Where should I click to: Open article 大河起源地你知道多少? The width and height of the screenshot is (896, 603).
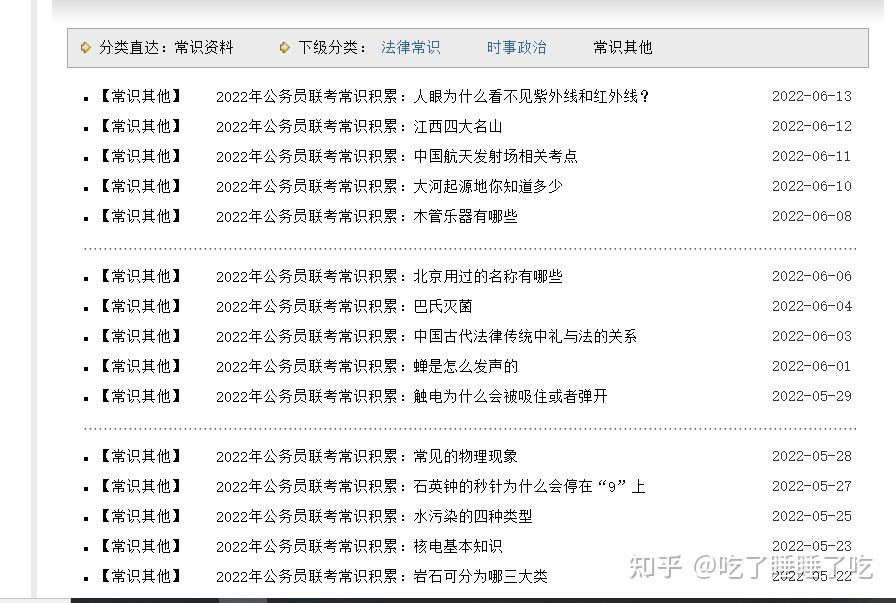389,186
